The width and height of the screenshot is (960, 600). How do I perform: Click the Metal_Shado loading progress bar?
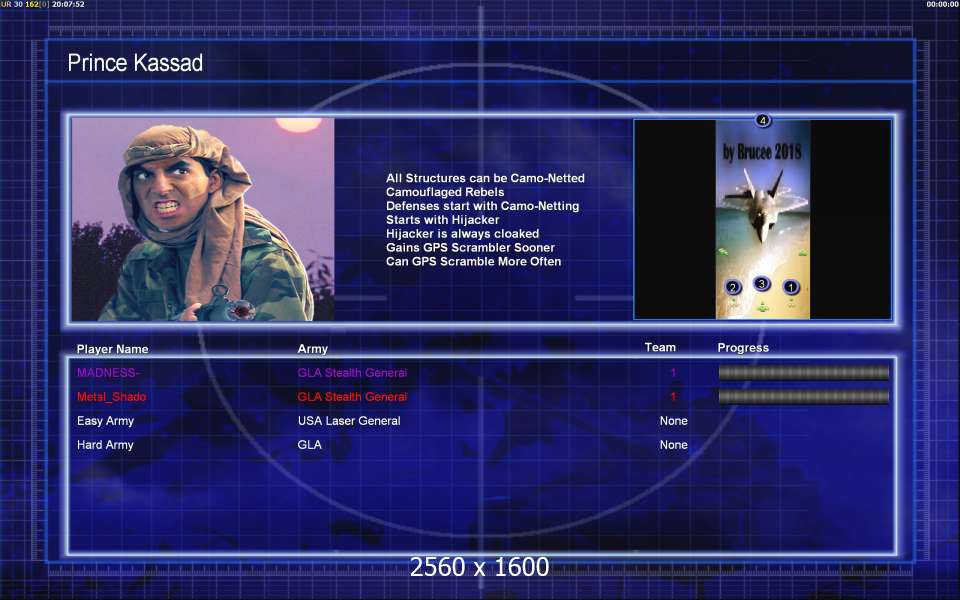(x=803, y=397)
